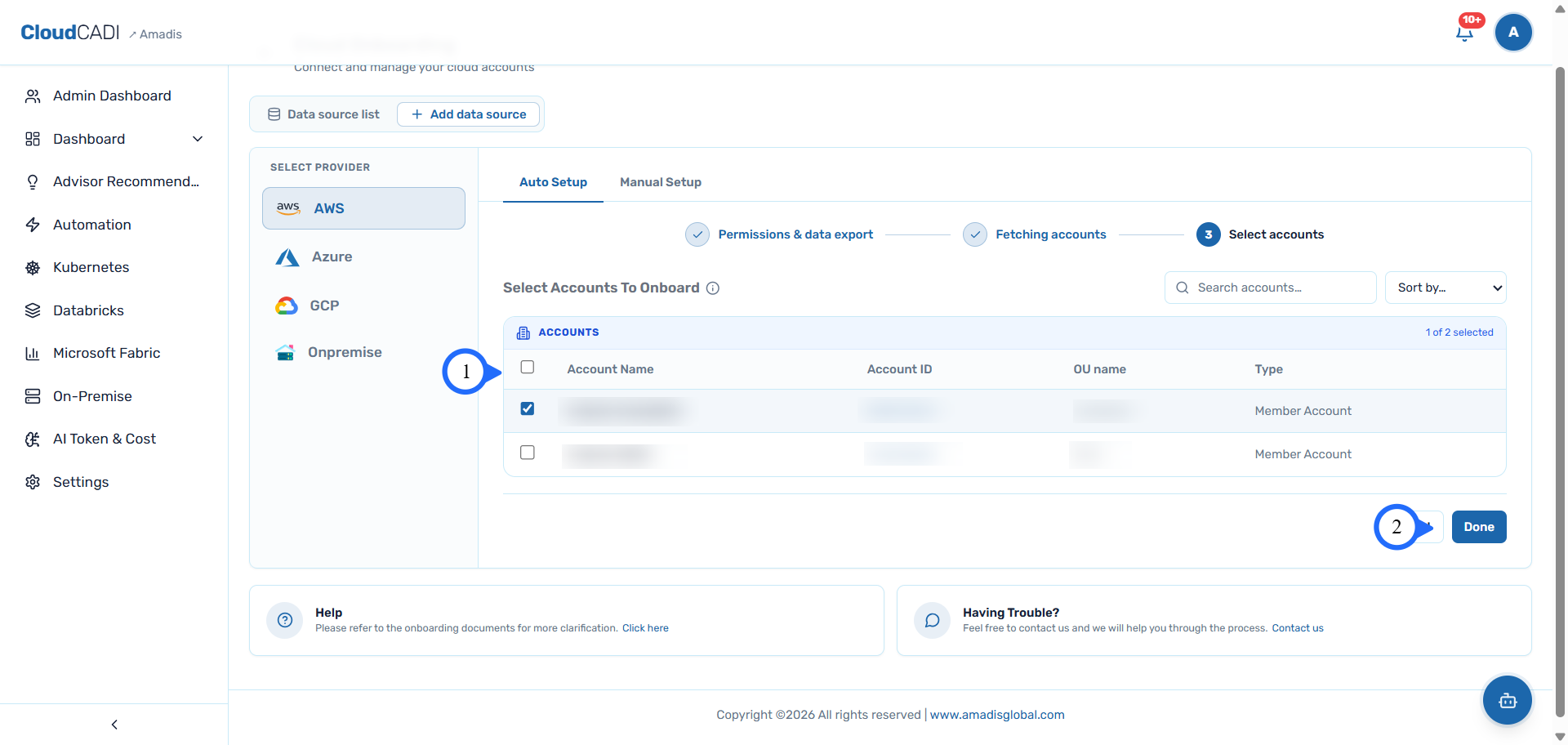Open the Sort by dropdown
This screenshot has height=745, width=1568.
[1445, 288]
